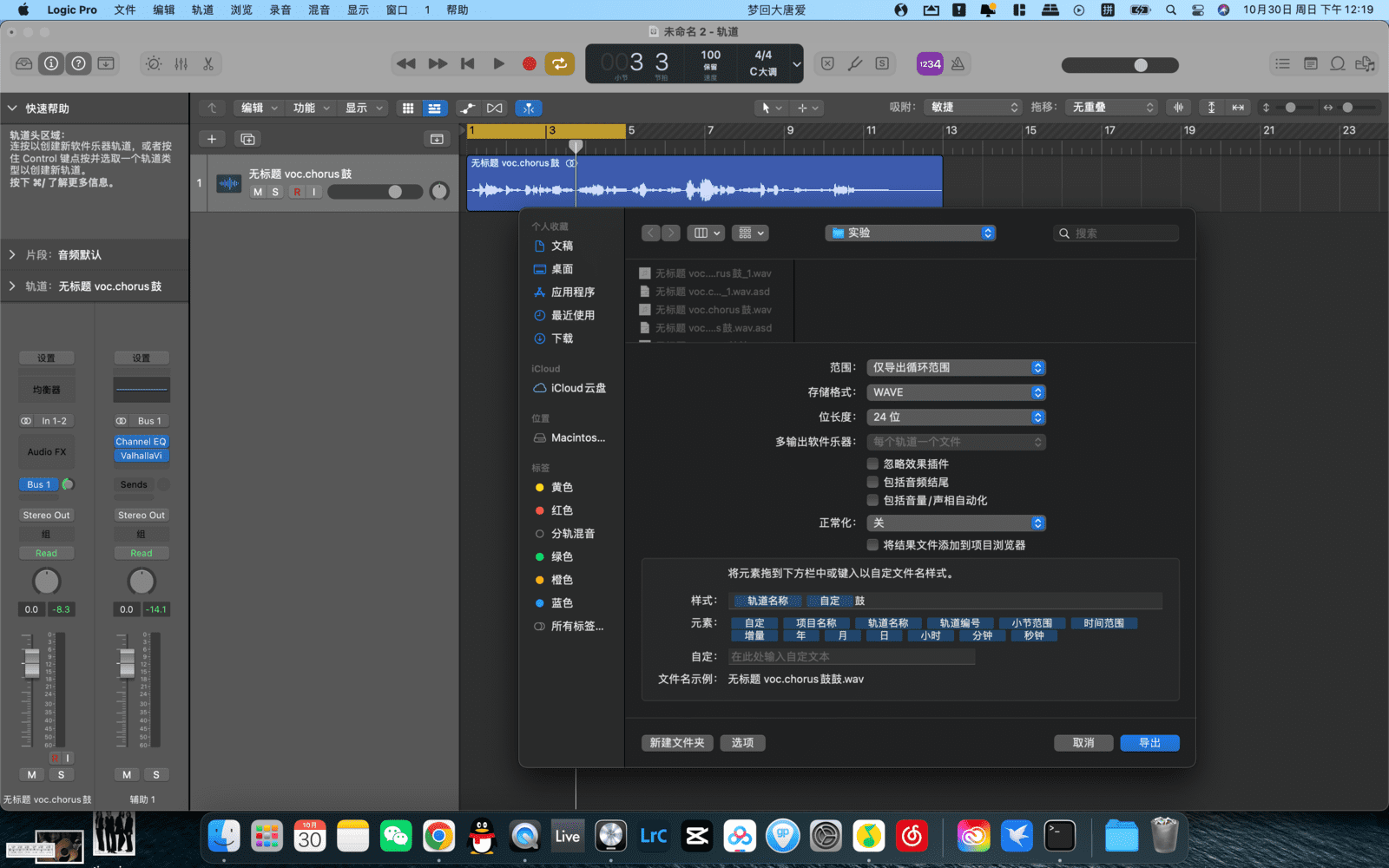Open the 轨道 menu in menu bar

(x=202, y=10)
